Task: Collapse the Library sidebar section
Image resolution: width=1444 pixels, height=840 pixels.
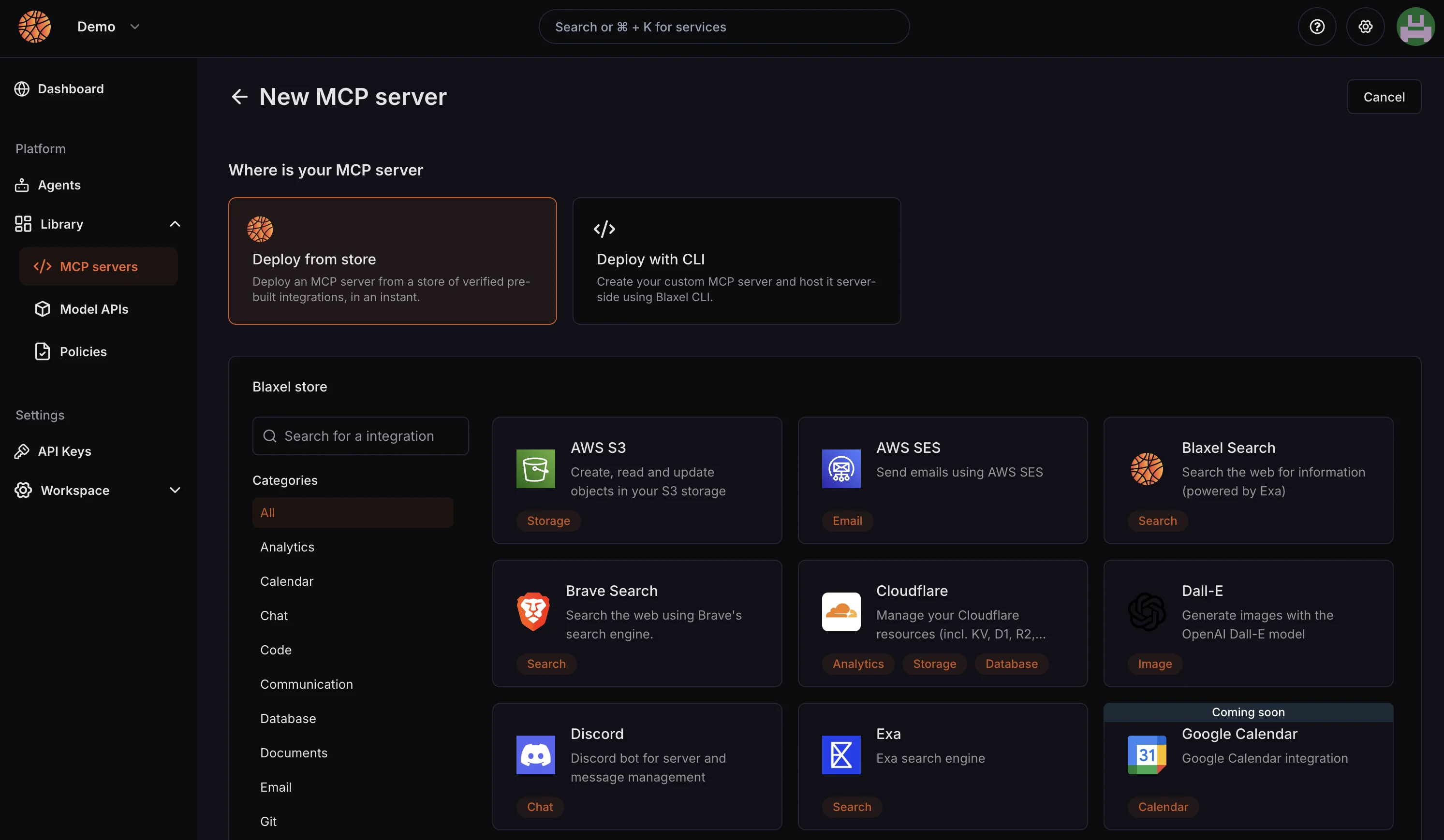Action: tap(175, 224)
